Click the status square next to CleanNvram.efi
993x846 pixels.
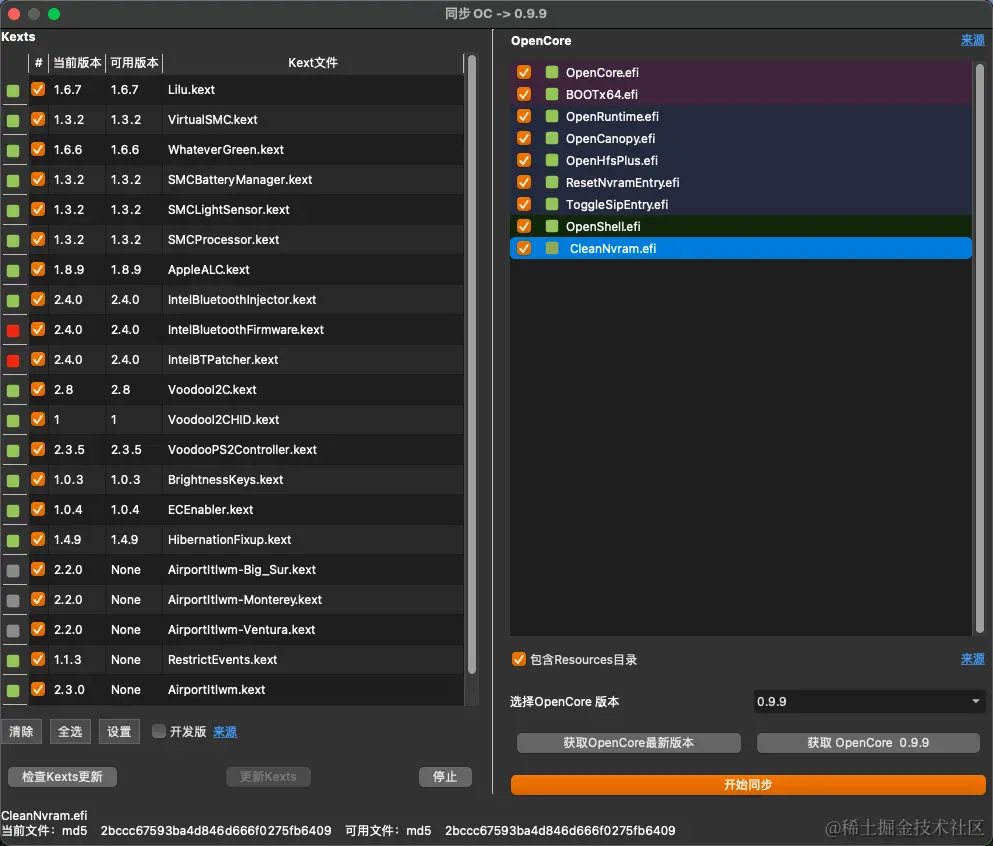[x=552, y=248]
